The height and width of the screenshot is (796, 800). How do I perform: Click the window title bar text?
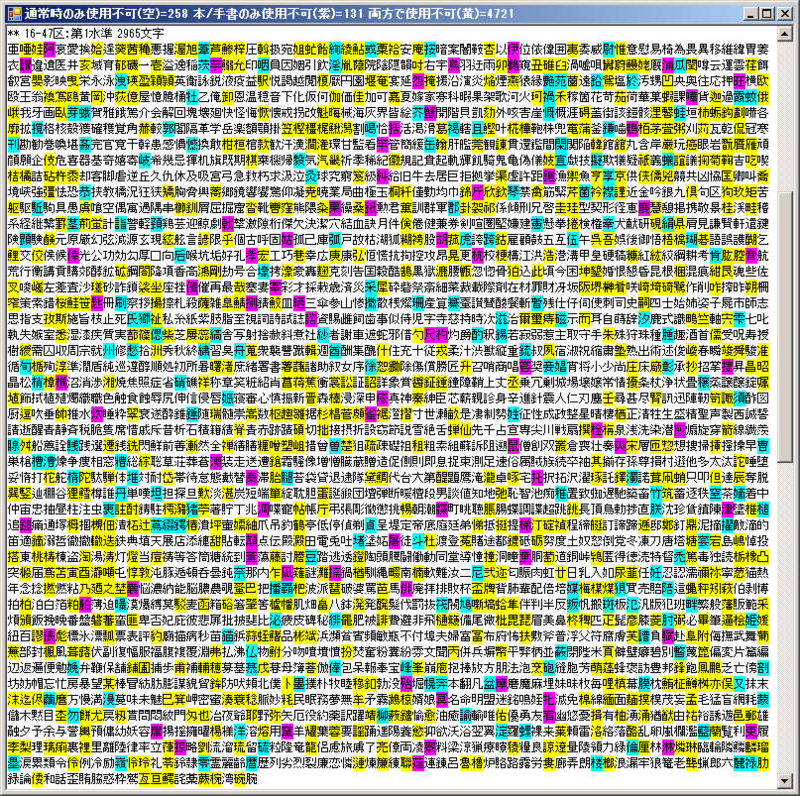(269, 14)
